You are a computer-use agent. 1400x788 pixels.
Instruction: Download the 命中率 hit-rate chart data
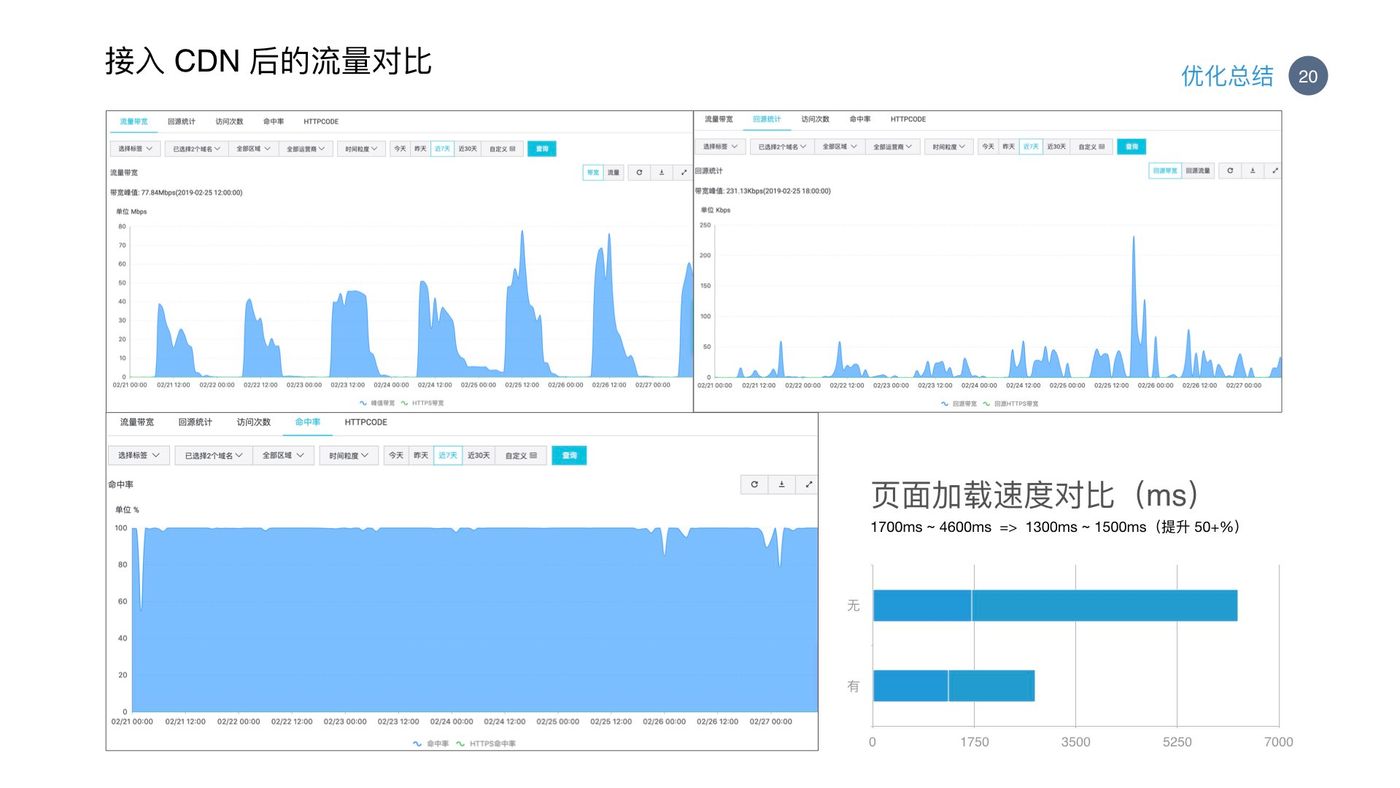pyautogui.click(x=782, y=484)
